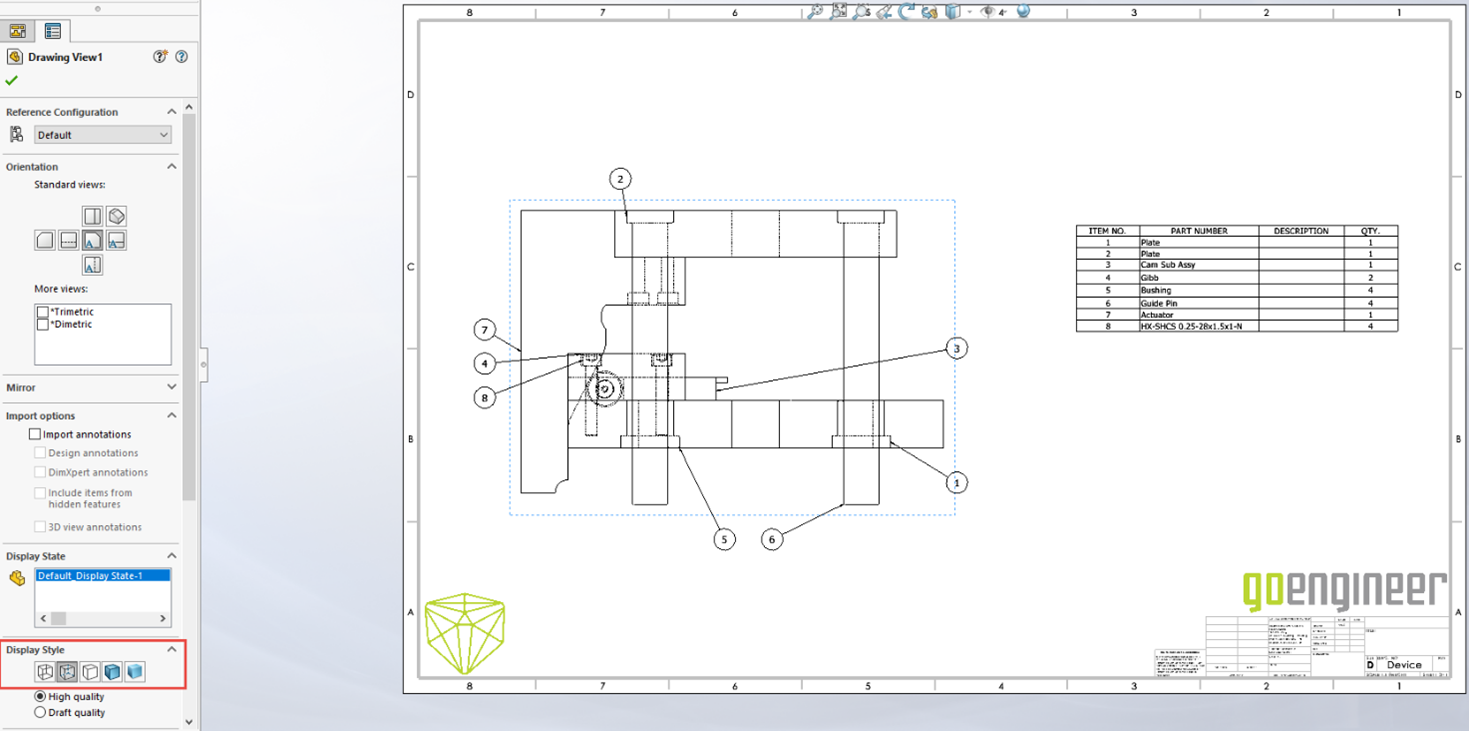Select the Zoom to Area tool
This screenshot has width=1469, height=731.
tap(861, 14)
